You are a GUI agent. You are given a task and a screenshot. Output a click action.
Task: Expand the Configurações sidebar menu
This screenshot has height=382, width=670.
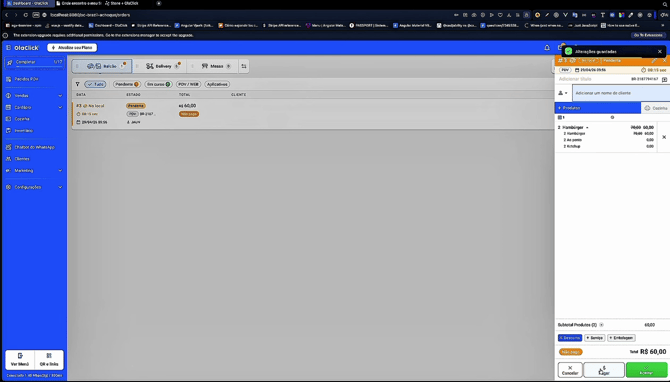[x=34, y=187]
